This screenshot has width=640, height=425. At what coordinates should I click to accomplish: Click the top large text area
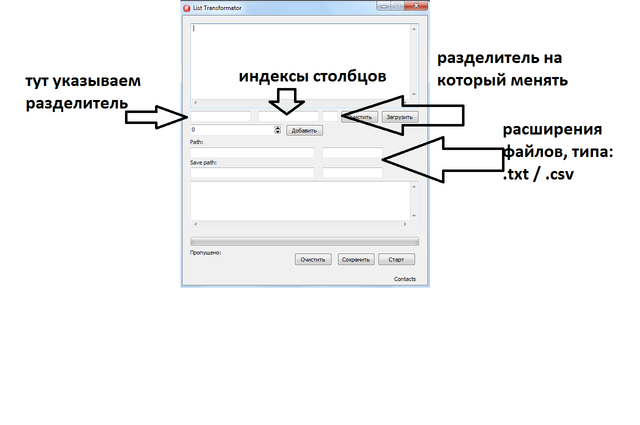coord(300,61)
